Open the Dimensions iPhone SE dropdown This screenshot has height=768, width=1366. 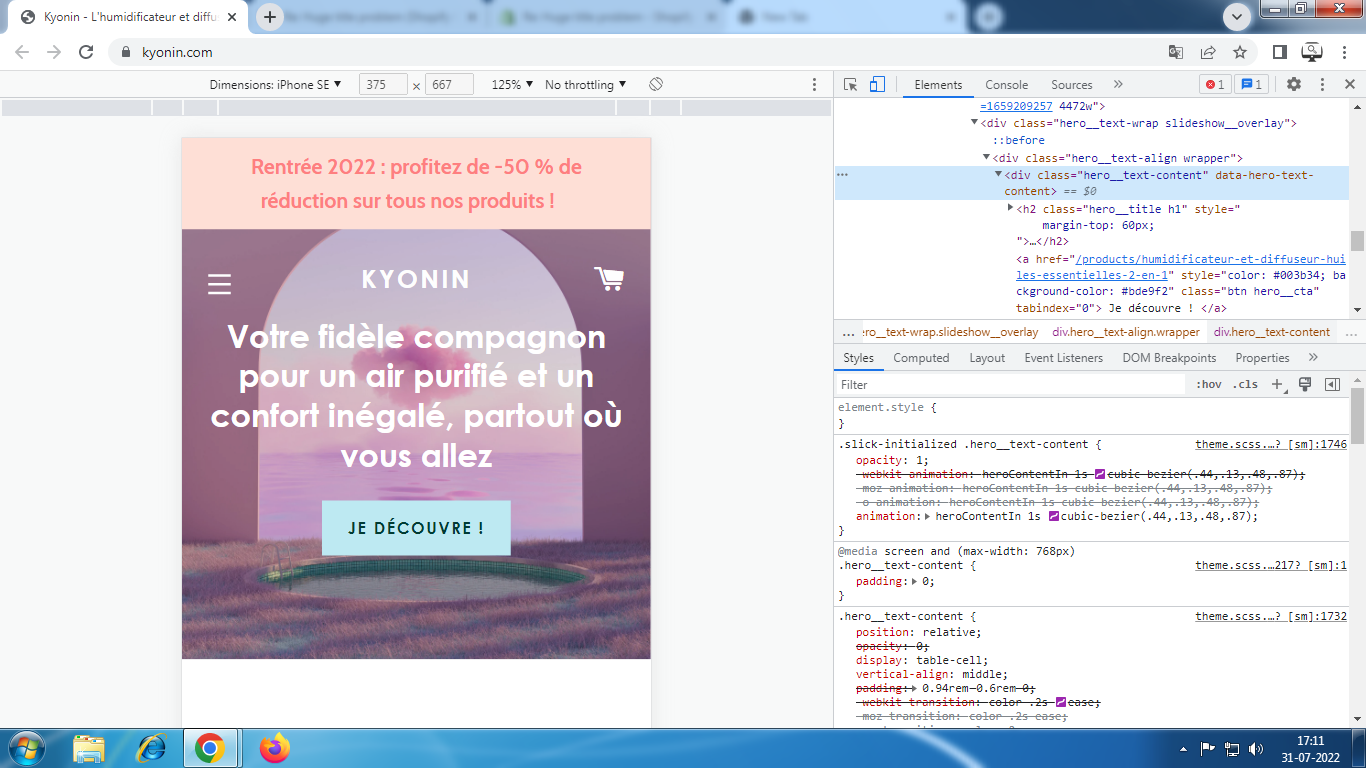pos(275,85)
